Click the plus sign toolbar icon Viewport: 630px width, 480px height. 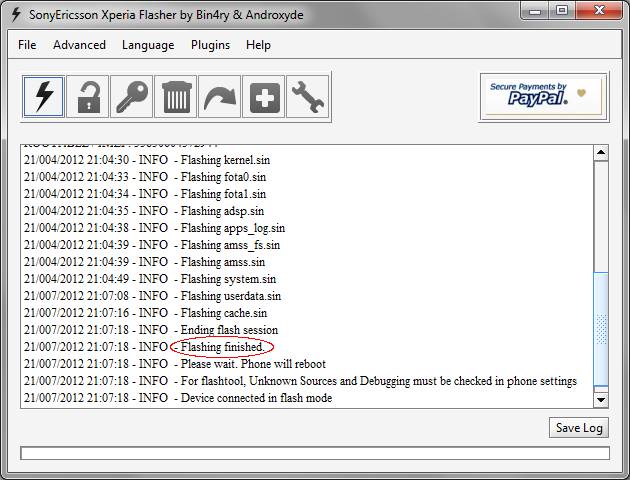tap(264, 97)
